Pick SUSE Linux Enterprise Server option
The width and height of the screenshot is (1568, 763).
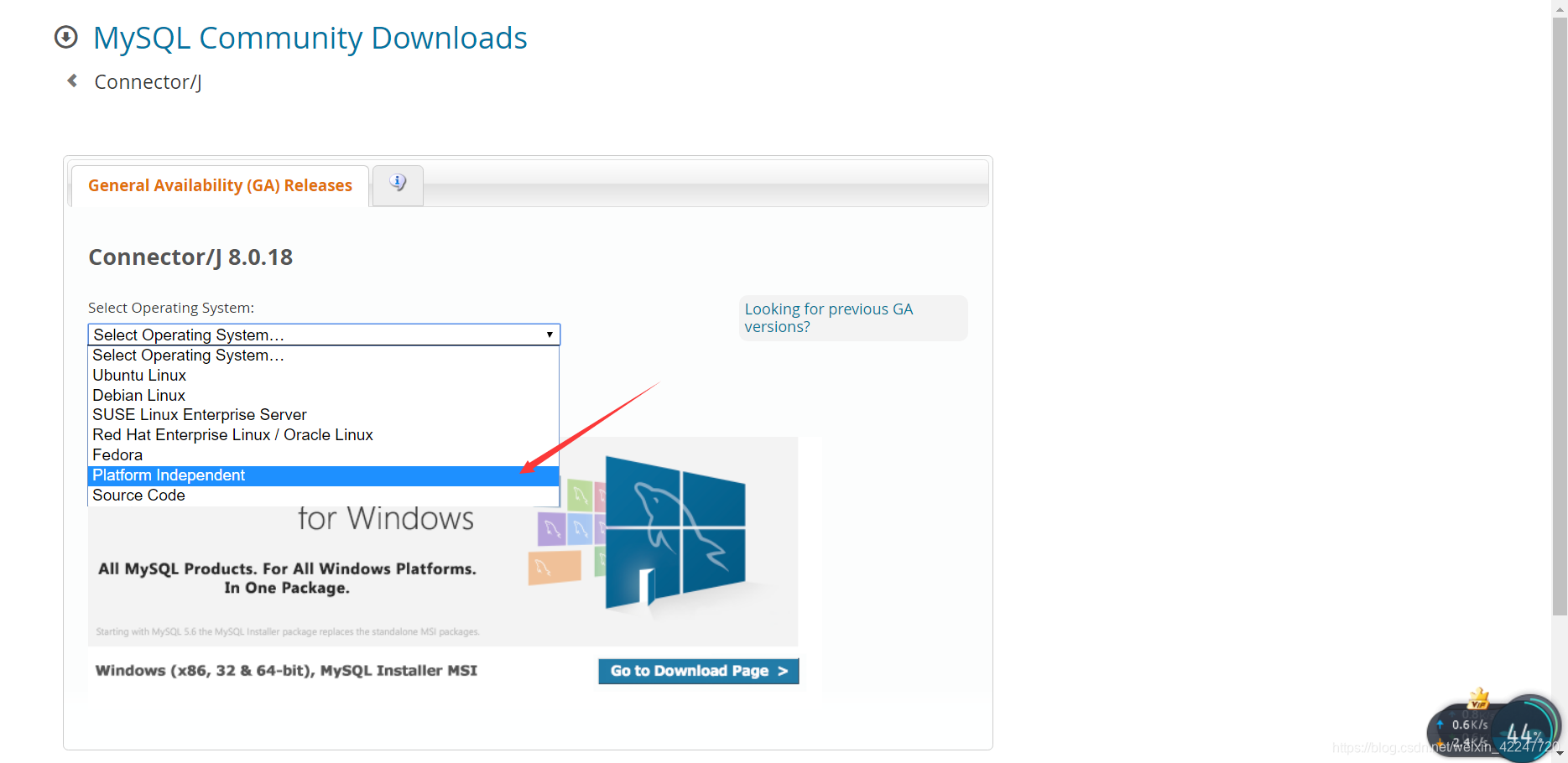[x=323, y=415]
